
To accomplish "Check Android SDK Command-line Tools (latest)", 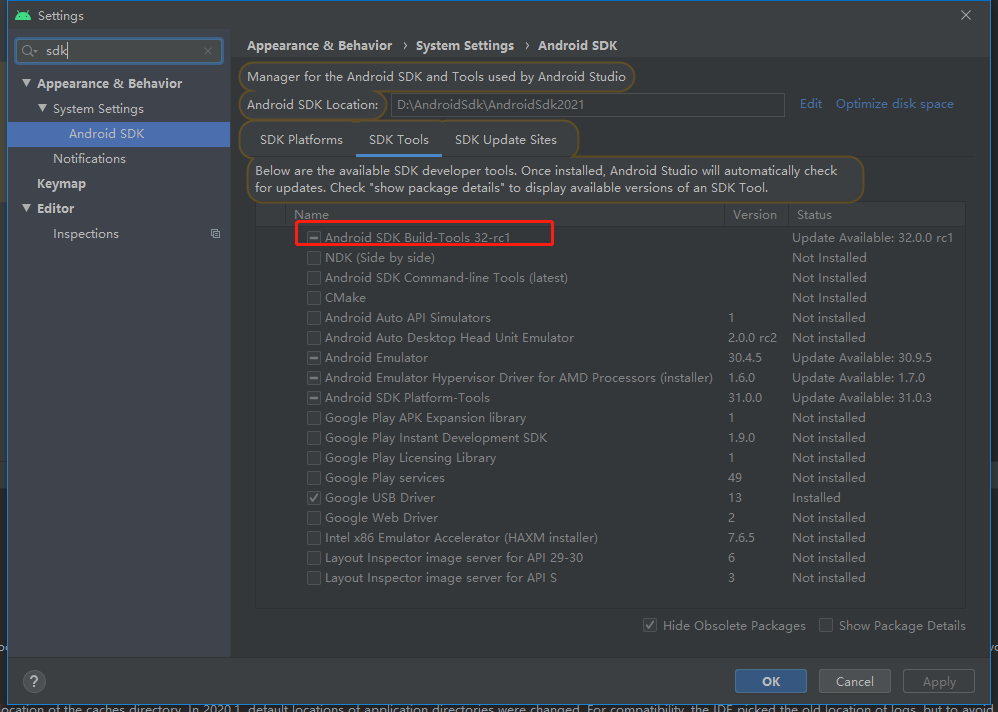I will (x=313, y=277).
